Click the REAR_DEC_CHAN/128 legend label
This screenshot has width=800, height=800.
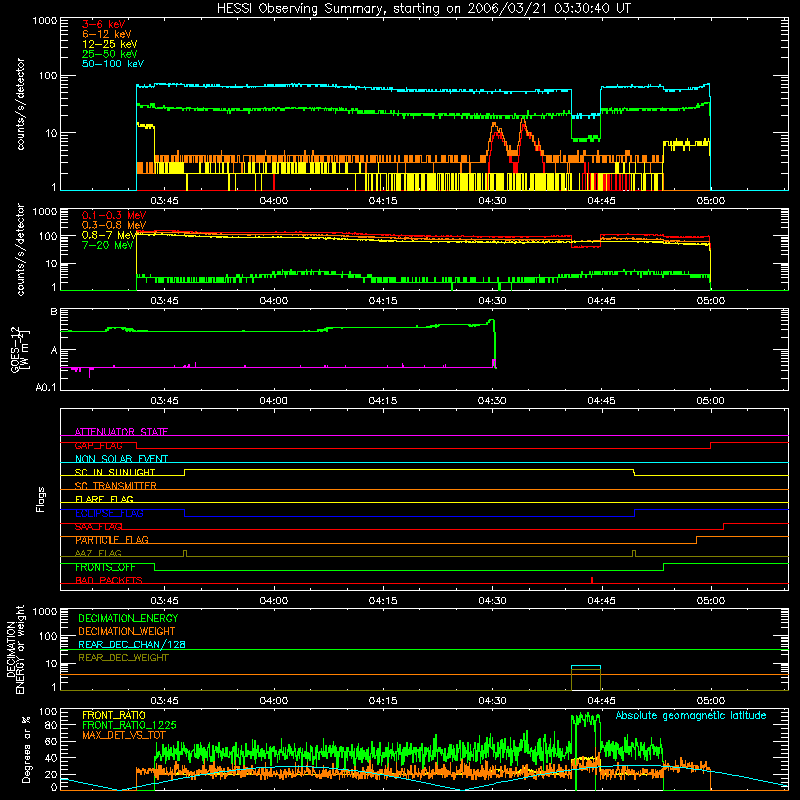pos(132,644)
